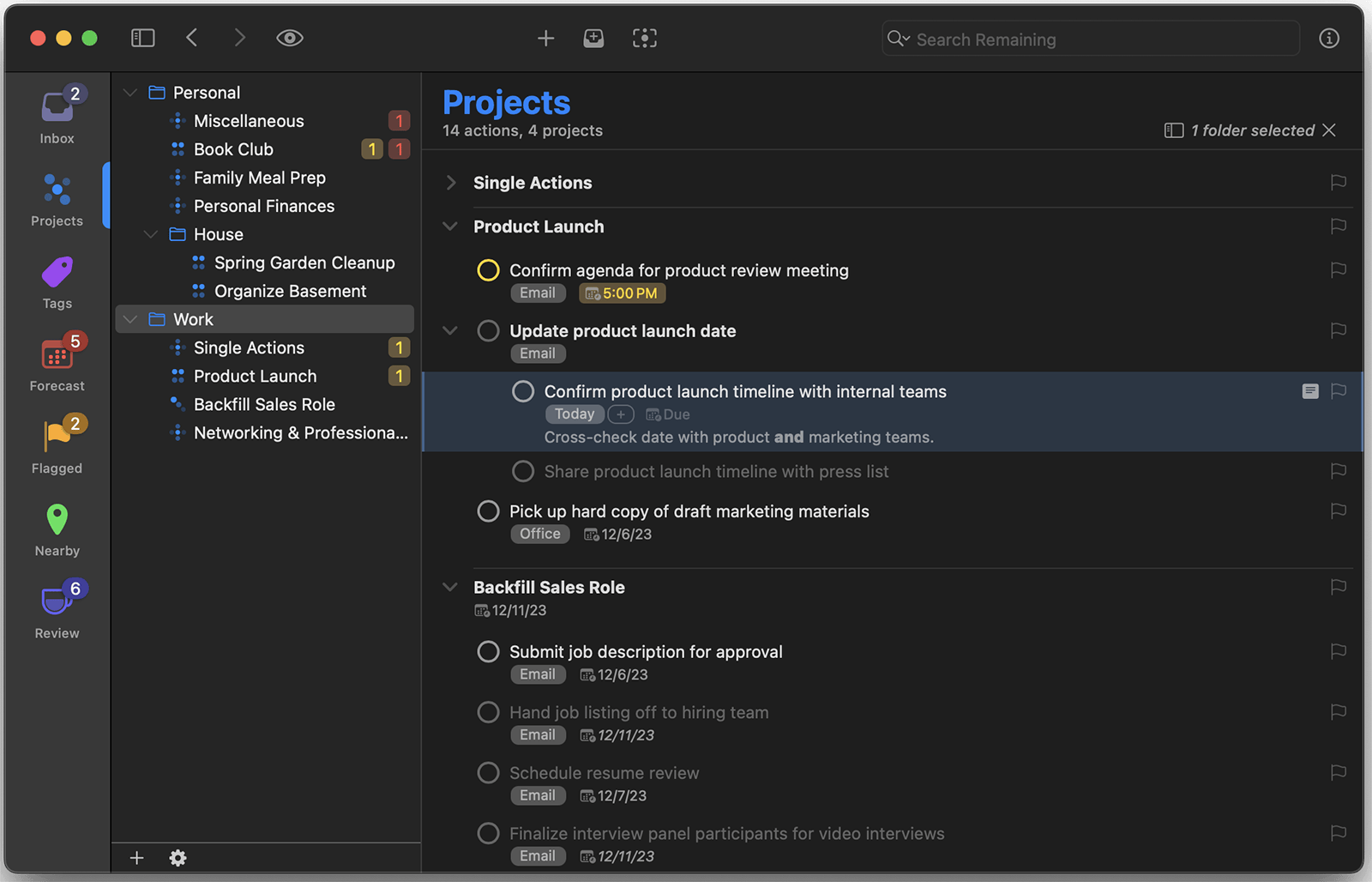
Task: Collapse the Backfill Sales Role project
Action: (450, 588)
